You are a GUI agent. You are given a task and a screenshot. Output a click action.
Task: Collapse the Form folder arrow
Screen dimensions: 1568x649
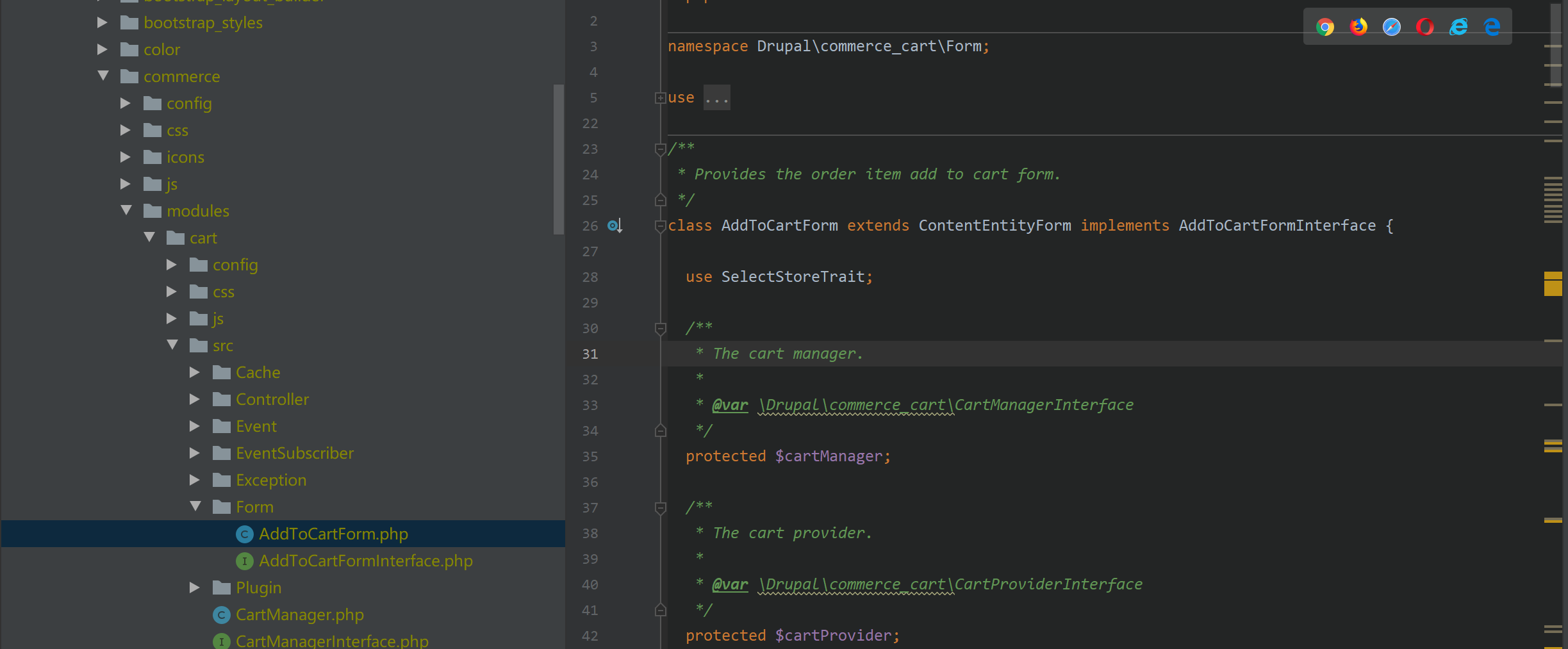point(195,506)
